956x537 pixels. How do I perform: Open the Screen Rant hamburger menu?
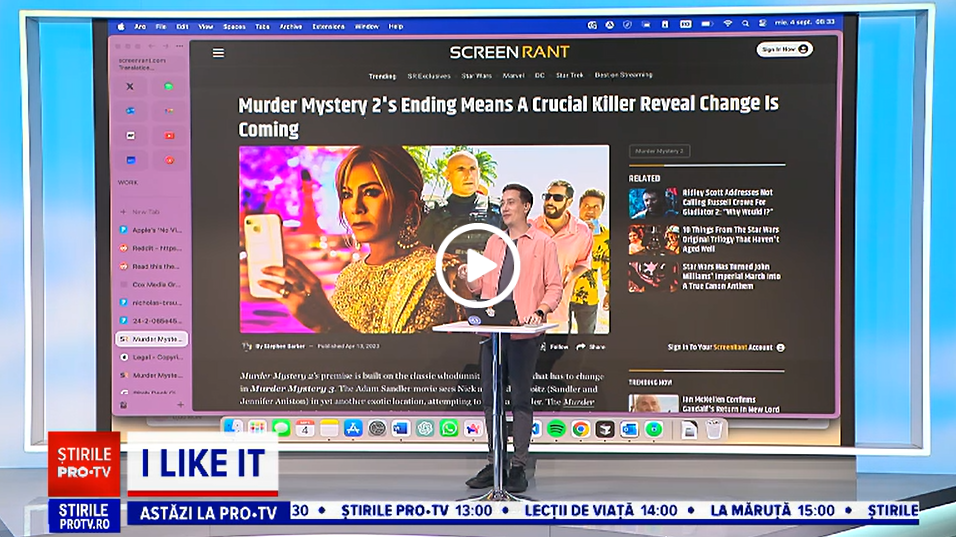tap(218, 53)
